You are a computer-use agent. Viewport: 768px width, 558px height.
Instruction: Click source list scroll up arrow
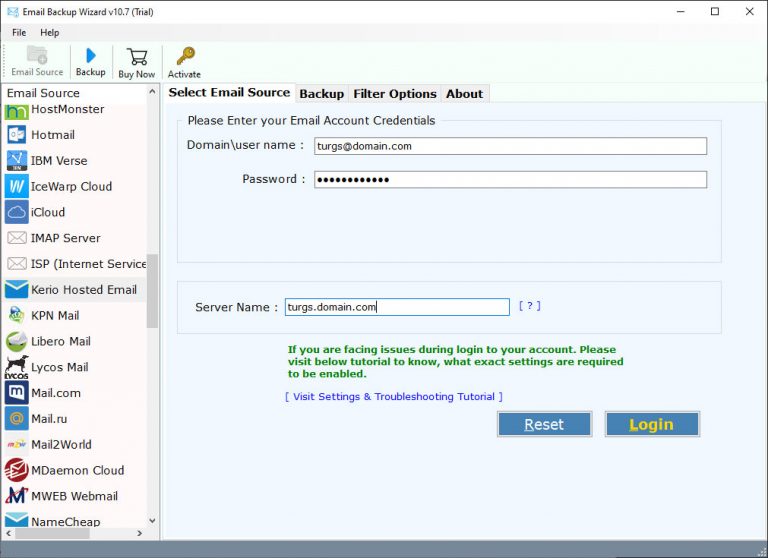tap(152, 92)
